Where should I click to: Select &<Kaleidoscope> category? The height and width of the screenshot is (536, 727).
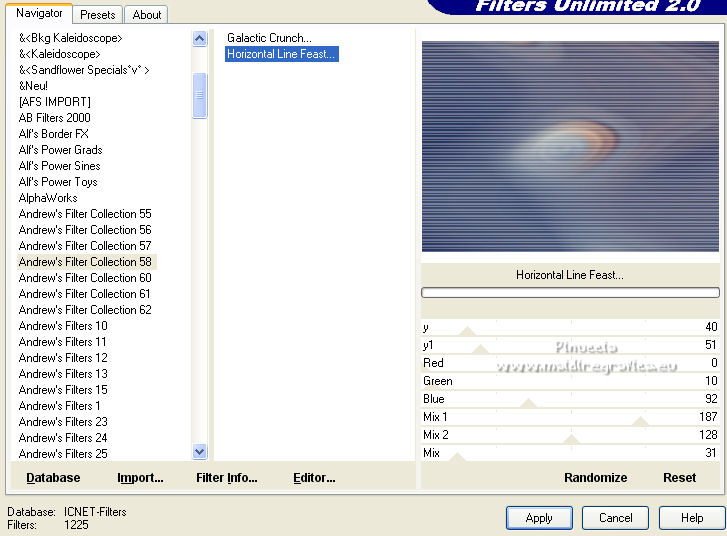click(x=59, y=54)
